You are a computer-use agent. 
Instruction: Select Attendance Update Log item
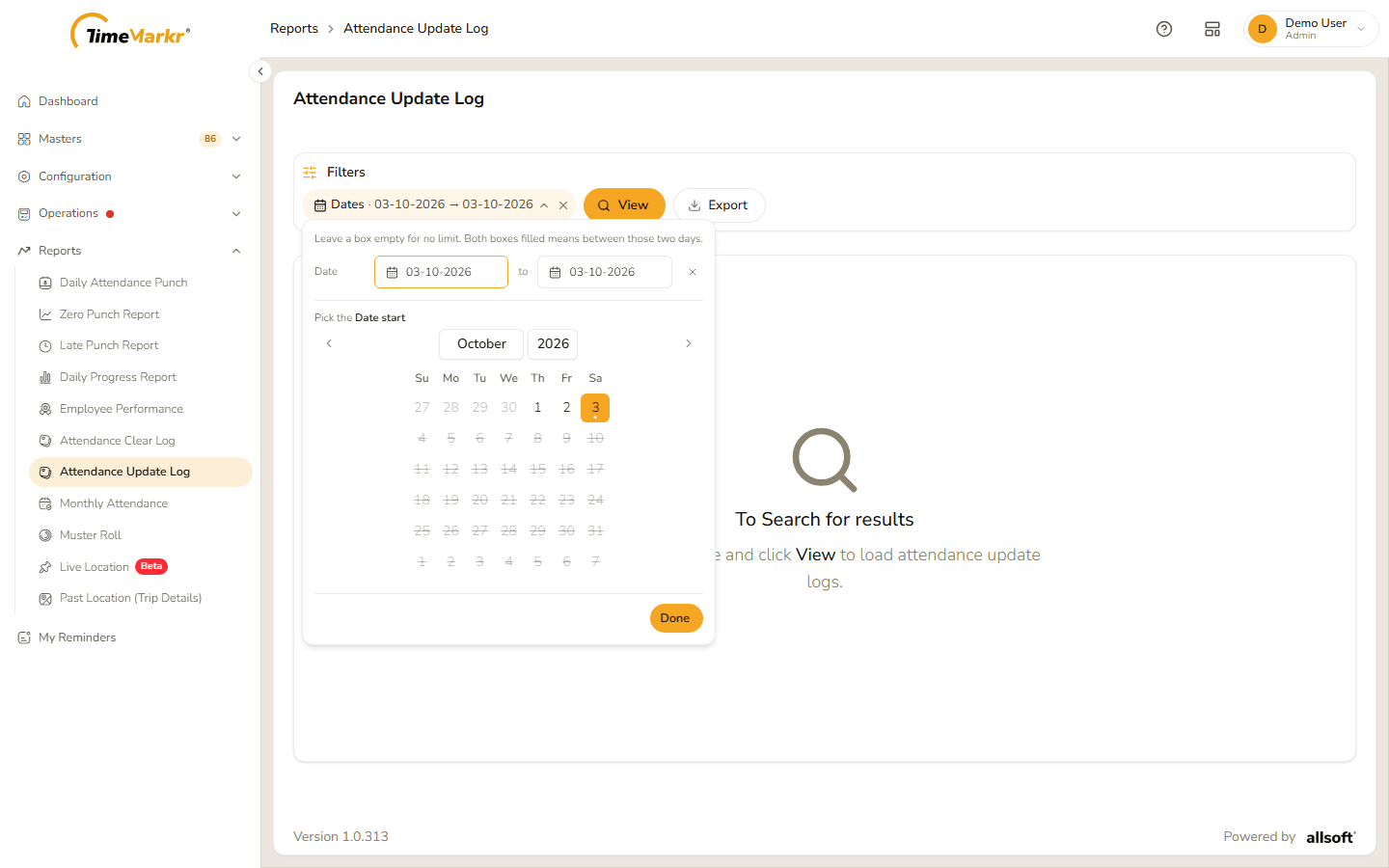(x=141, y=472)
